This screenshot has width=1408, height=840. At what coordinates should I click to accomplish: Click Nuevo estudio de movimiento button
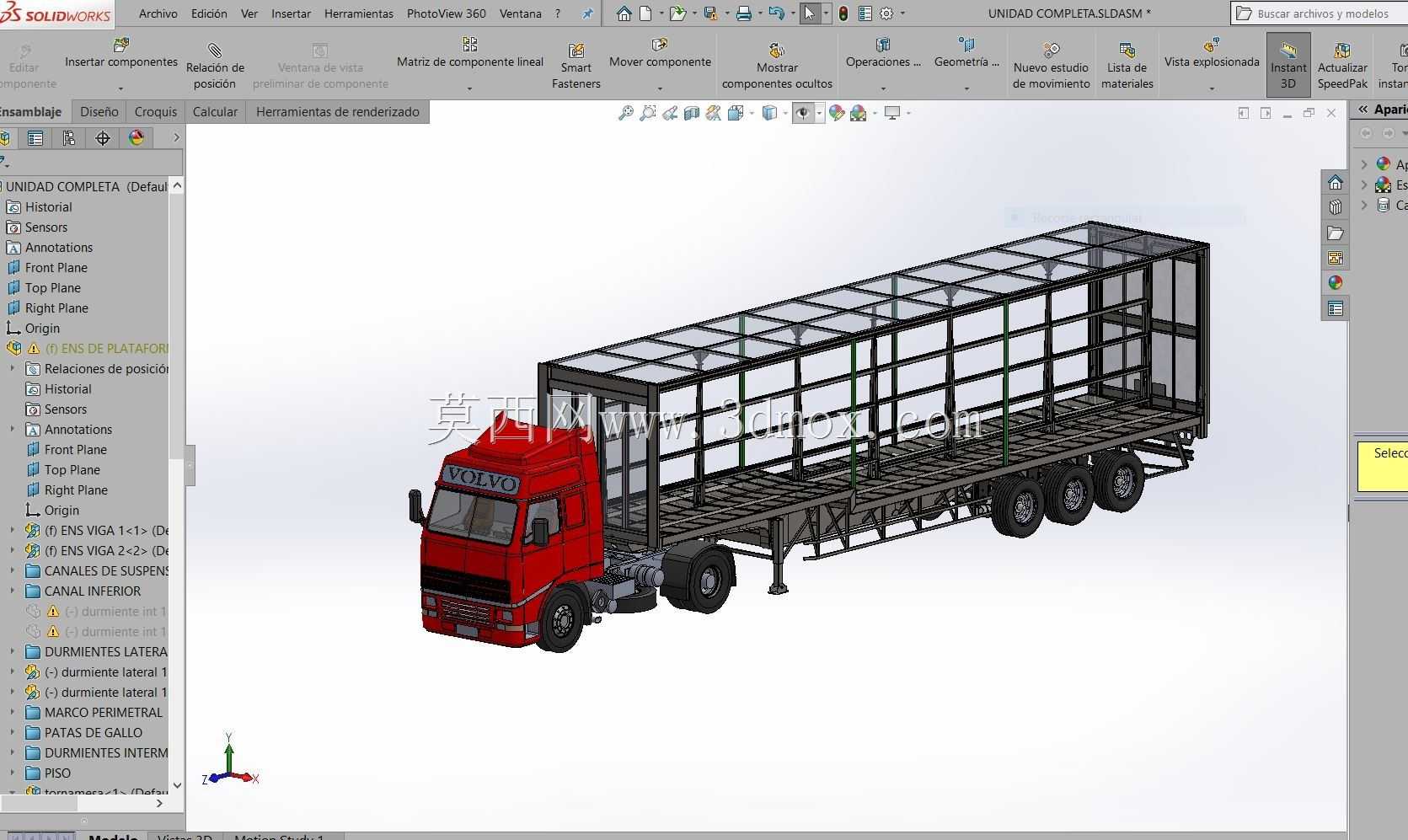pyautogui.click(x=1051, y=65)
